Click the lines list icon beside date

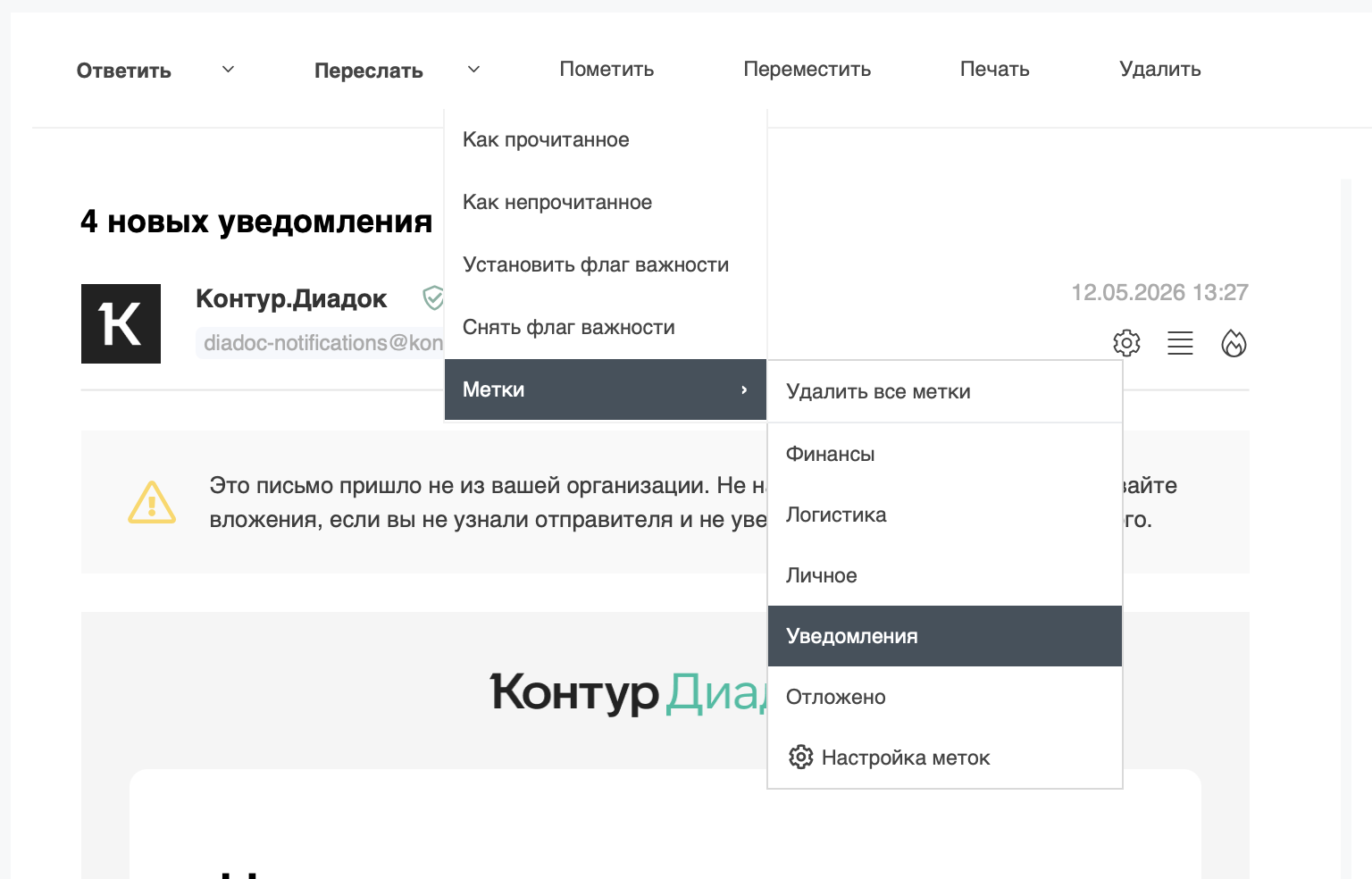click(1180, 343)
